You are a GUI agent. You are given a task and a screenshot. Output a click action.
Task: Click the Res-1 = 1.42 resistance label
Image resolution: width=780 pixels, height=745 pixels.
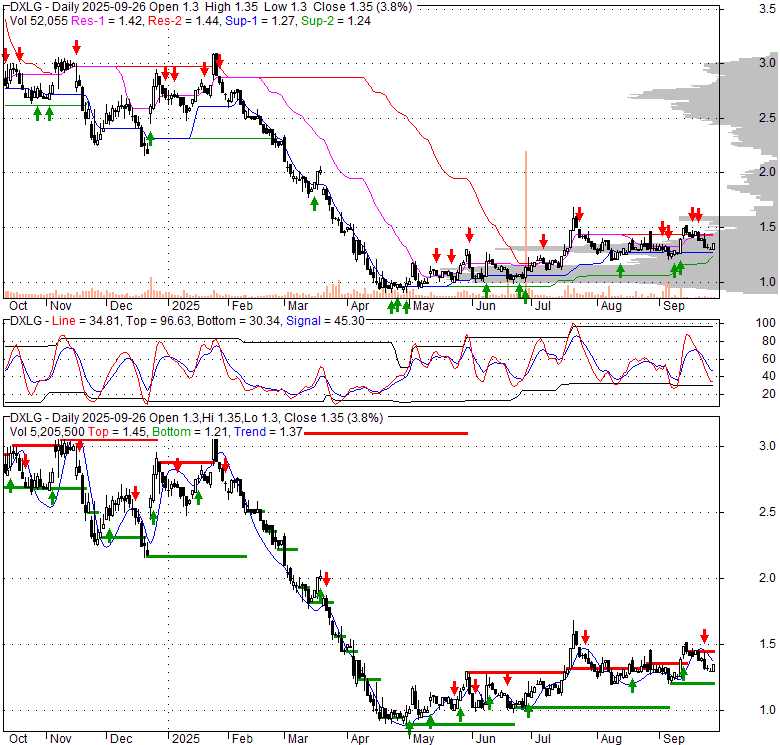click(x=106, y=21)
